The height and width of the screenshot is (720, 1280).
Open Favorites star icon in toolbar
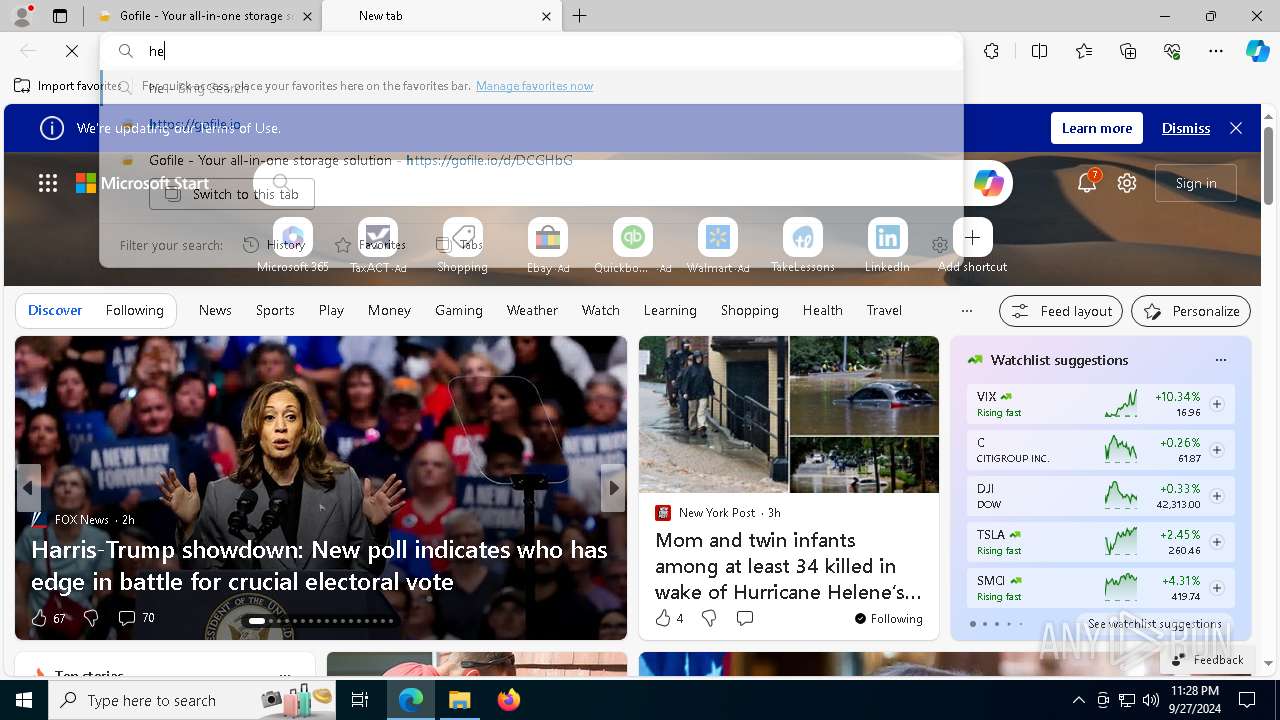(x=1084, y=51)
